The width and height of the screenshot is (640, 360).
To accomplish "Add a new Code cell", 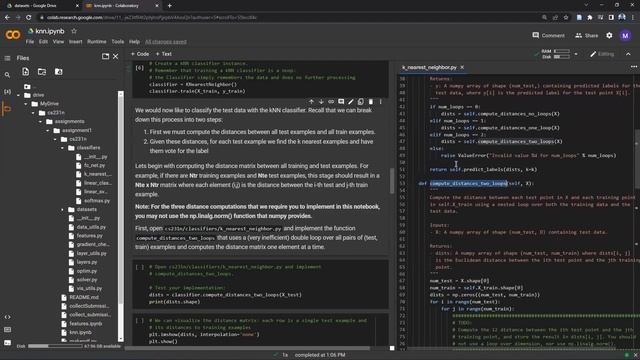I will point(140,54).
